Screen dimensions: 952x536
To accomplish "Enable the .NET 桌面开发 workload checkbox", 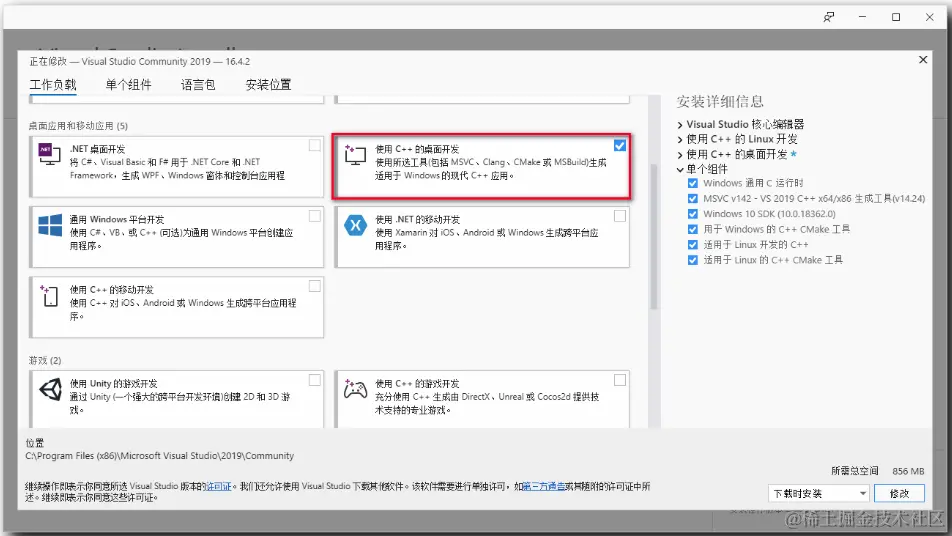I will point(314,145).
